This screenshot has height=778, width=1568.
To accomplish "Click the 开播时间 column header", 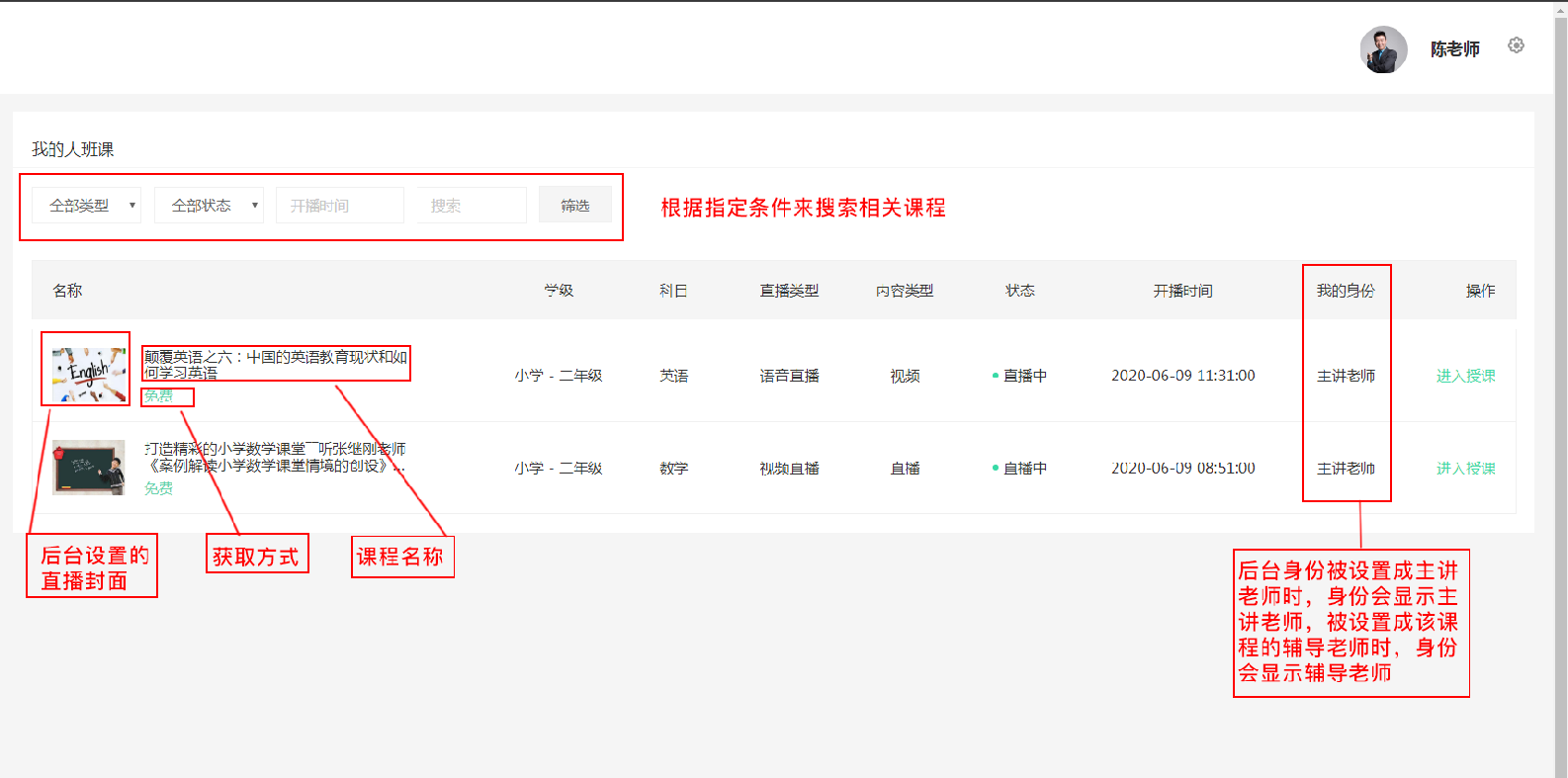I will pyautogui.click(x=1182, y=291).
